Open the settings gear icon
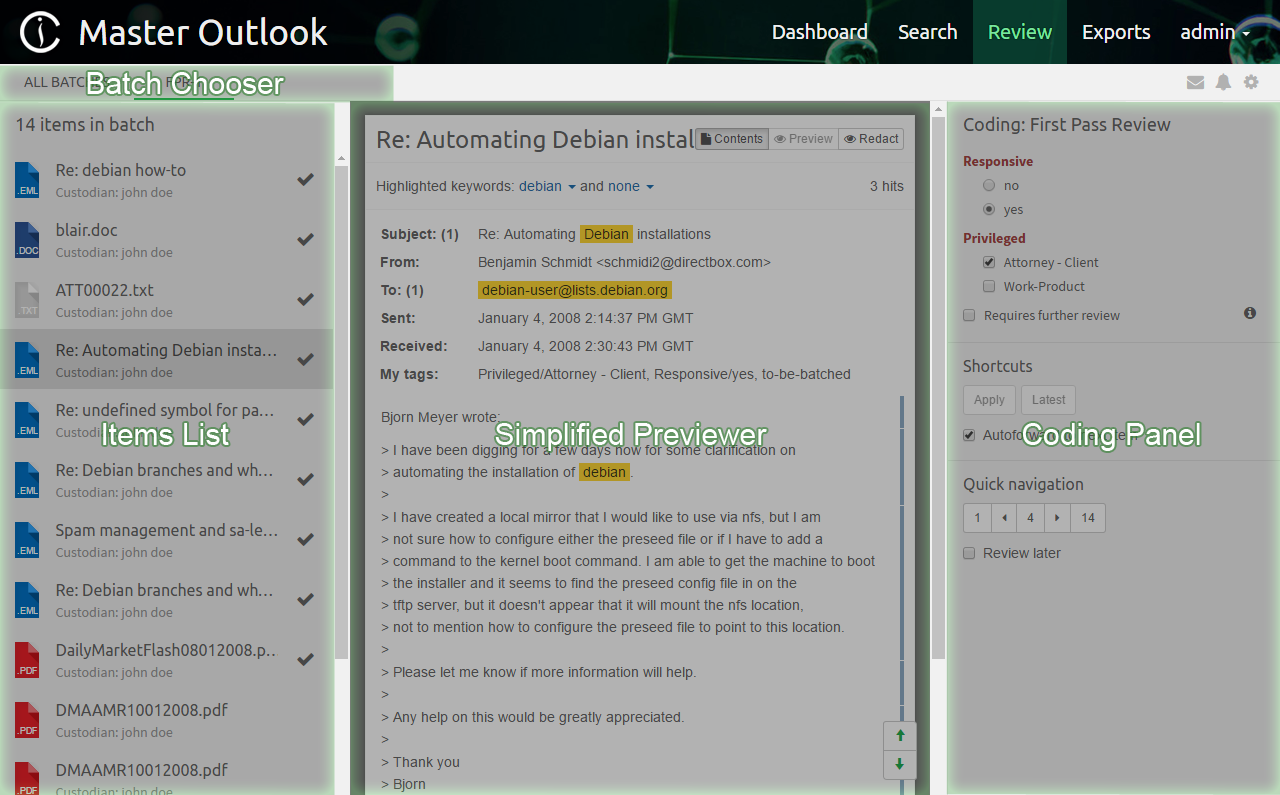 pyautogui.click(x=1251, y=82)
